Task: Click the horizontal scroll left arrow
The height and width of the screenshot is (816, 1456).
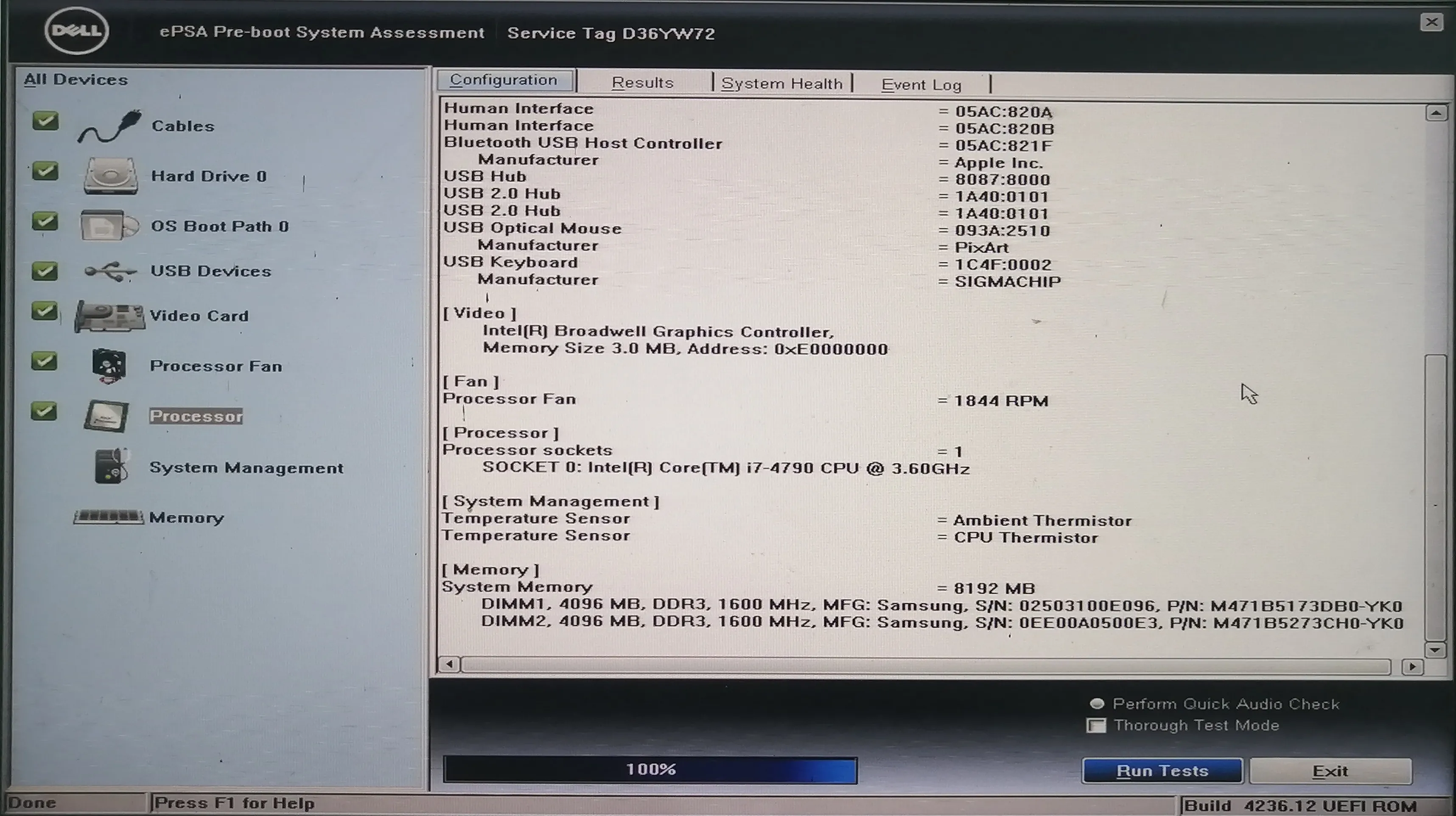Action: point(449,664)
